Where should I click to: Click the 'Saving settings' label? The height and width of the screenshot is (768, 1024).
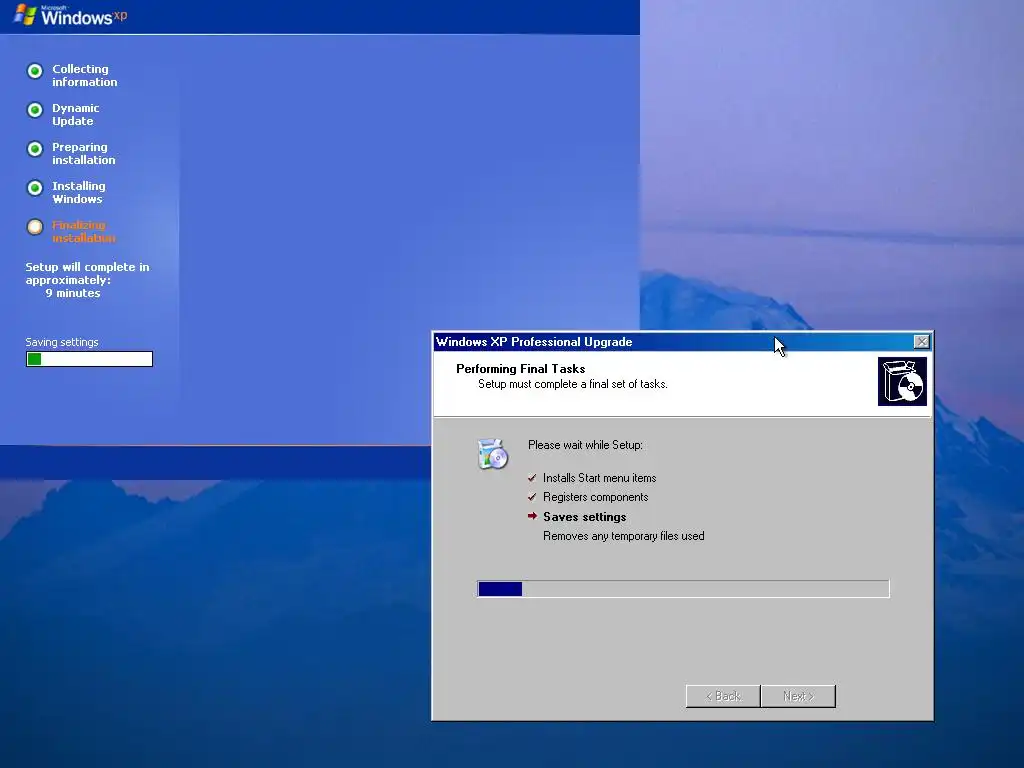coord(62,342)
